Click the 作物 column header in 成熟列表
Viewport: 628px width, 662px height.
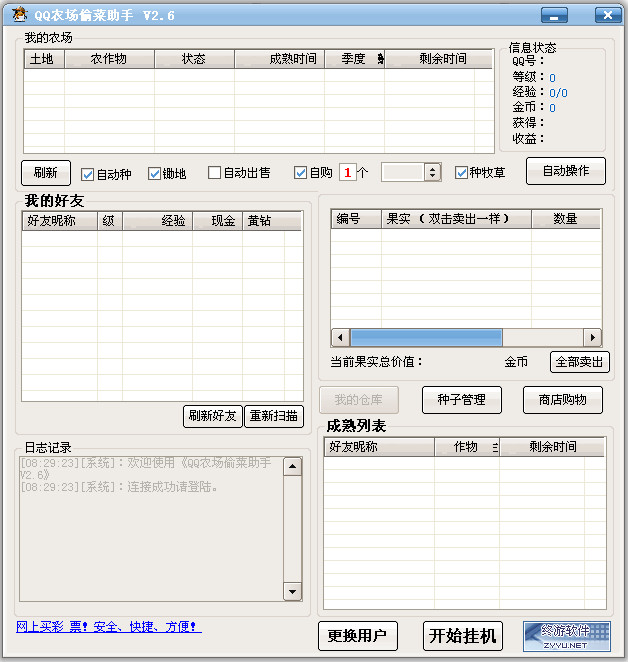[467, 447]
